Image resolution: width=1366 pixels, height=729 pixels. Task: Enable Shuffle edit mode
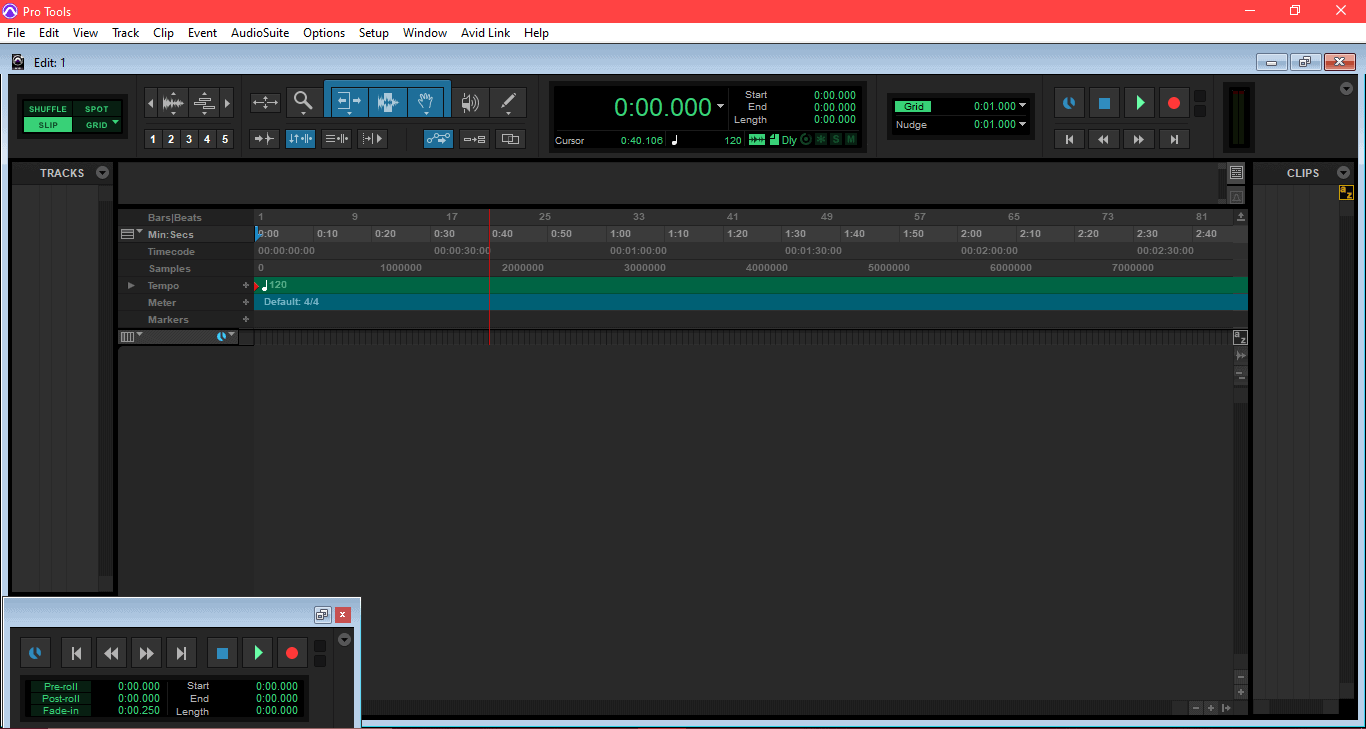(47, 109)
